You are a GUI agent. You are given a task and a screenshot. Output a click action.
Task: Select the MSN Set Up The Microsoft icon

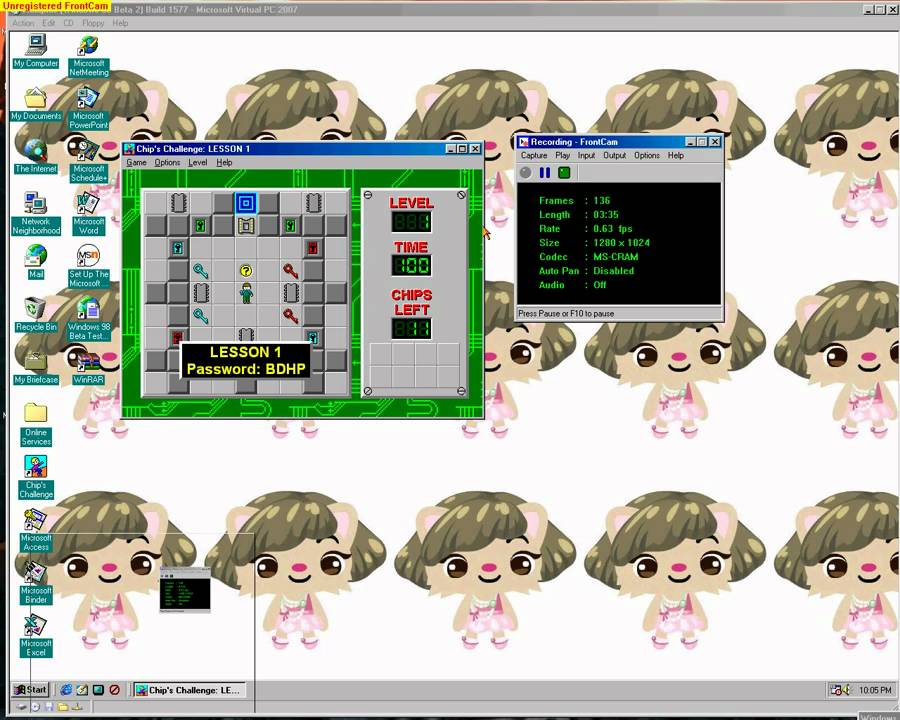tap(88, 266)
